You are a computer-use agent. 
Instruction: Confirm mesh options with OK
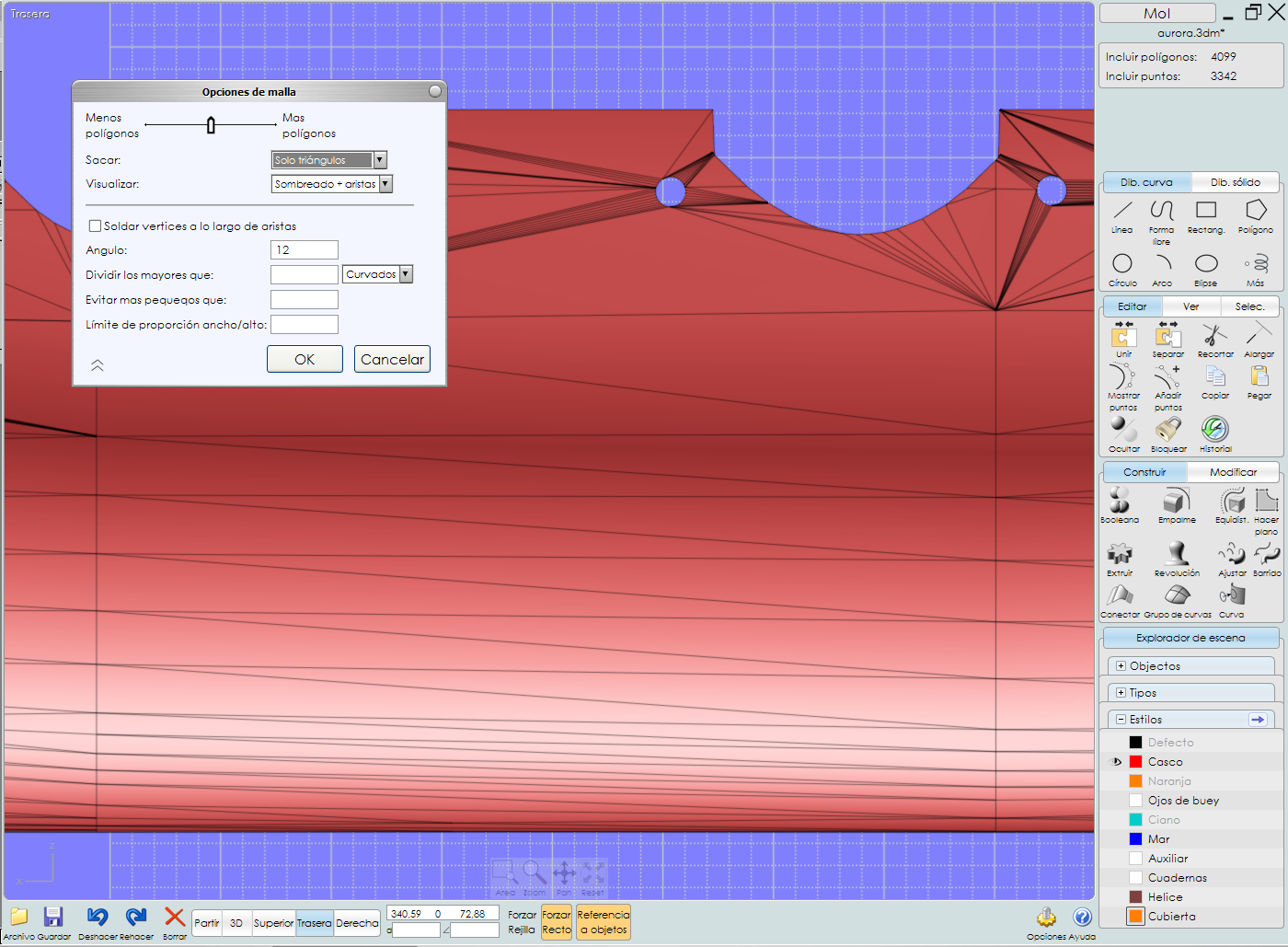(305, 359)
